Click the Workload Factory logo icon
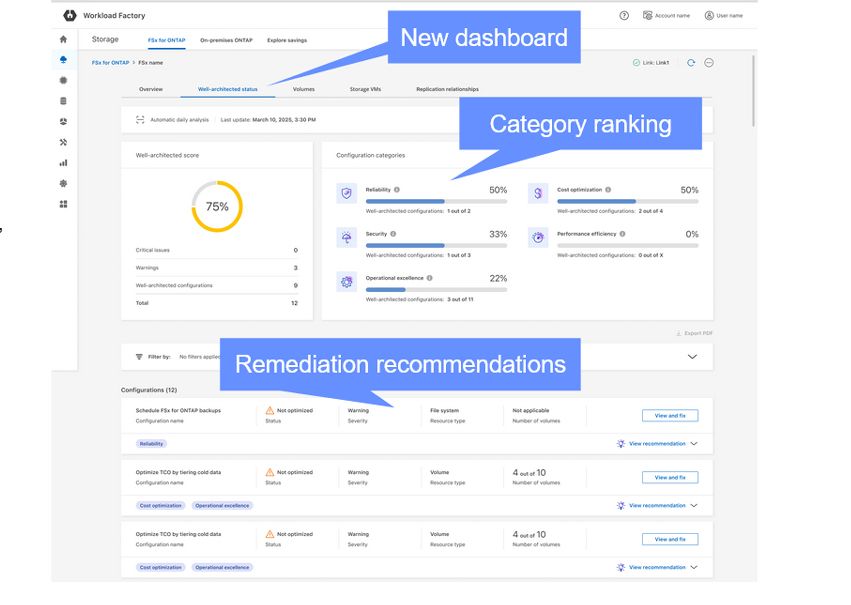The height and width of the screenshot is (605, 851). [70, 15]
